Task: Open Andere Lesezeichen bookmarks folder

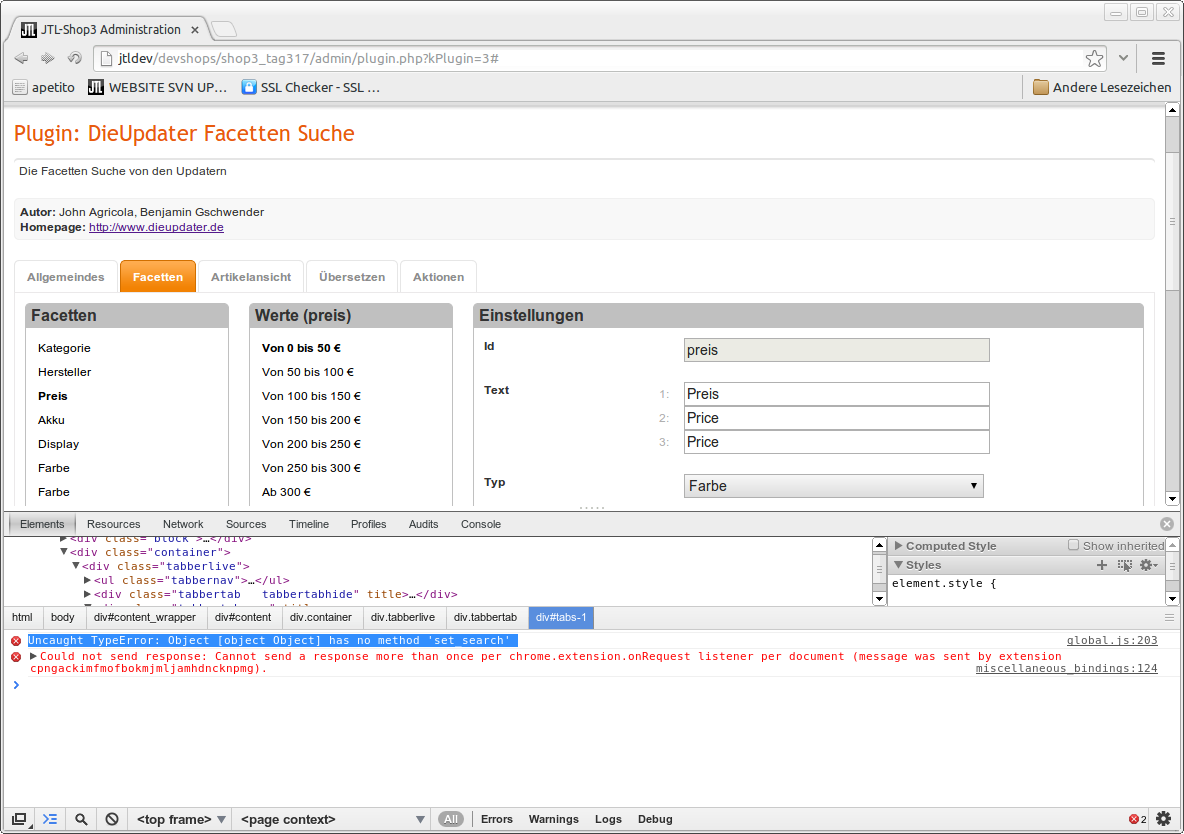Action: click(x=1102, y=88)
